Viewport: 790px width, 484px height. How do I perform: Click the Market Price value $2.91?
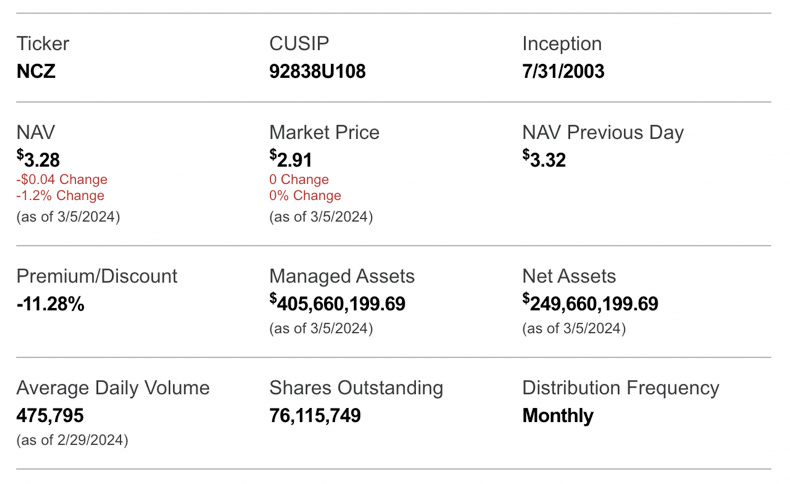[291, 159]
